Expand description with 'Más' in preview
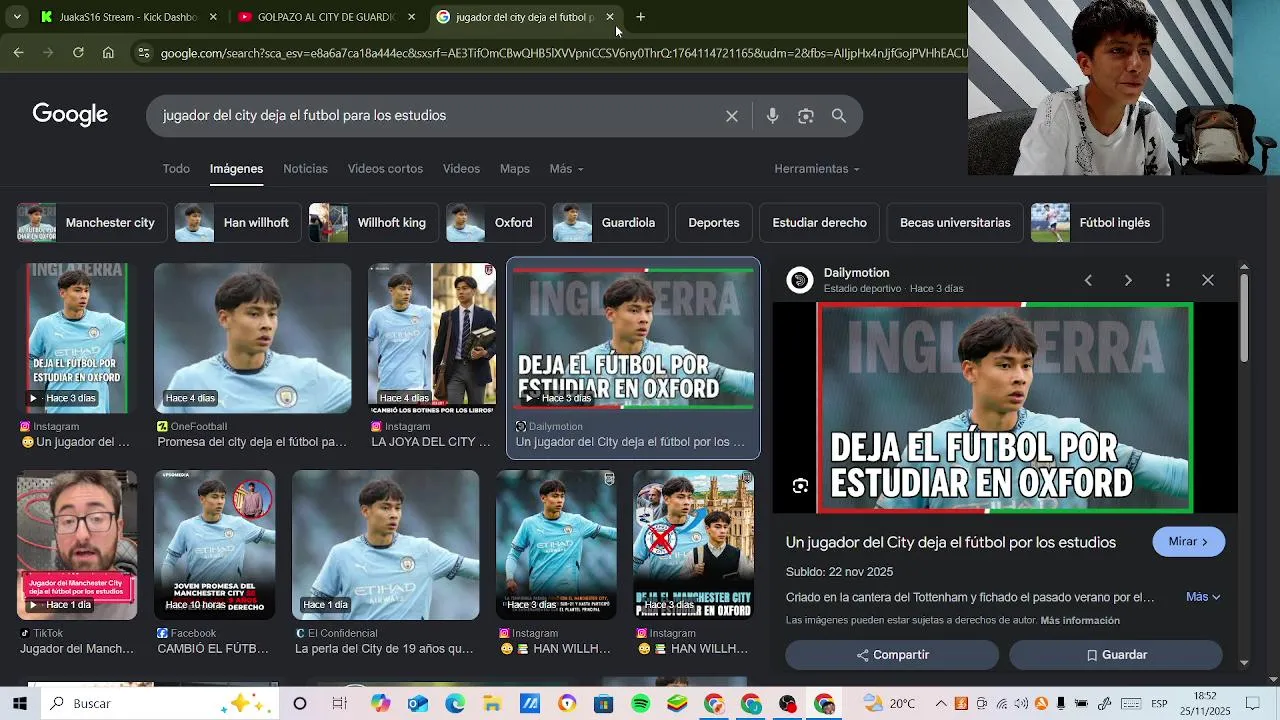This screenshot has width=1280, height=720. click(1203, 597)
